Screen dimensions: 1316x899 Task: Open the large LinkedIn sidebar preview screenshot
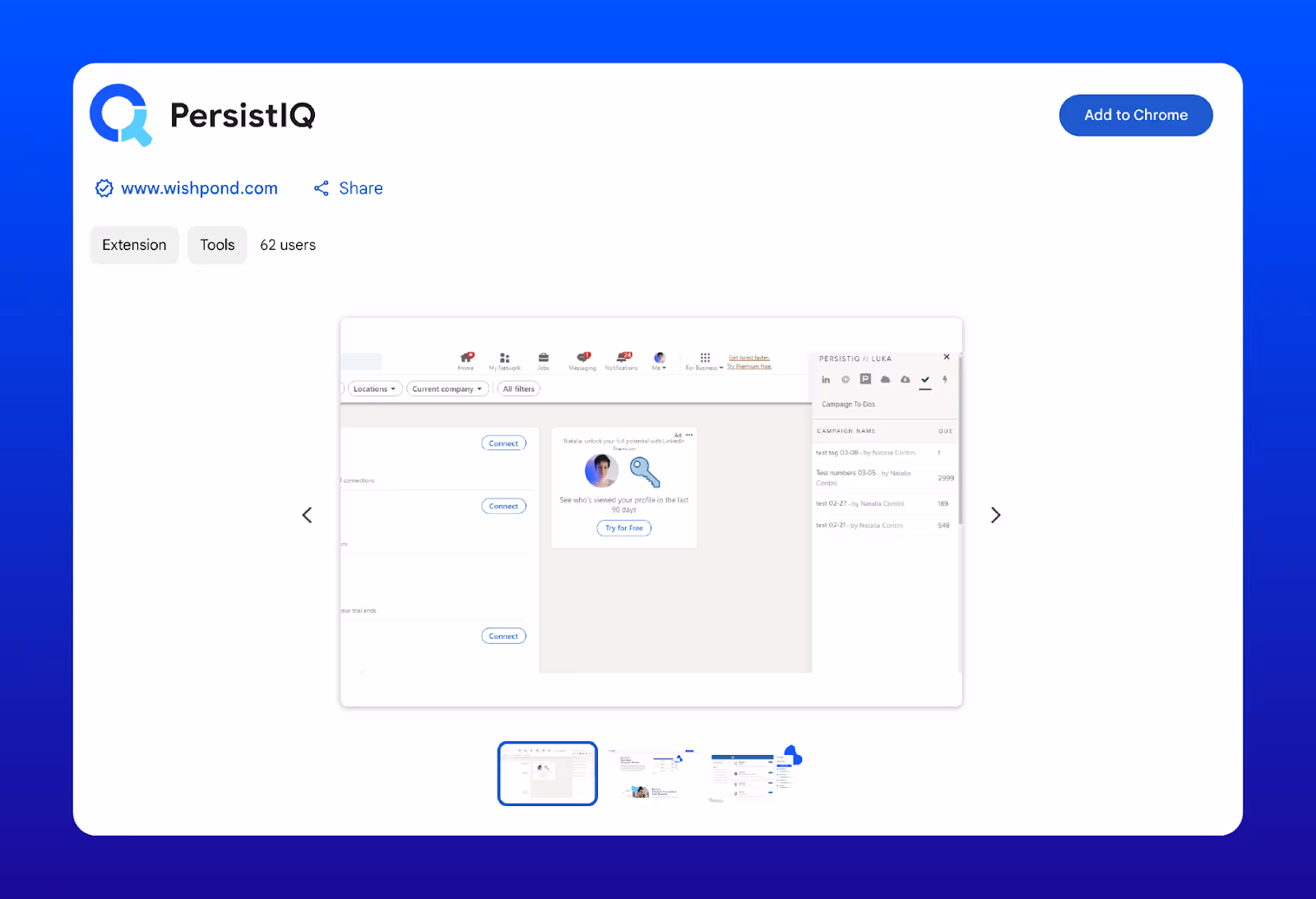(651, 512)
